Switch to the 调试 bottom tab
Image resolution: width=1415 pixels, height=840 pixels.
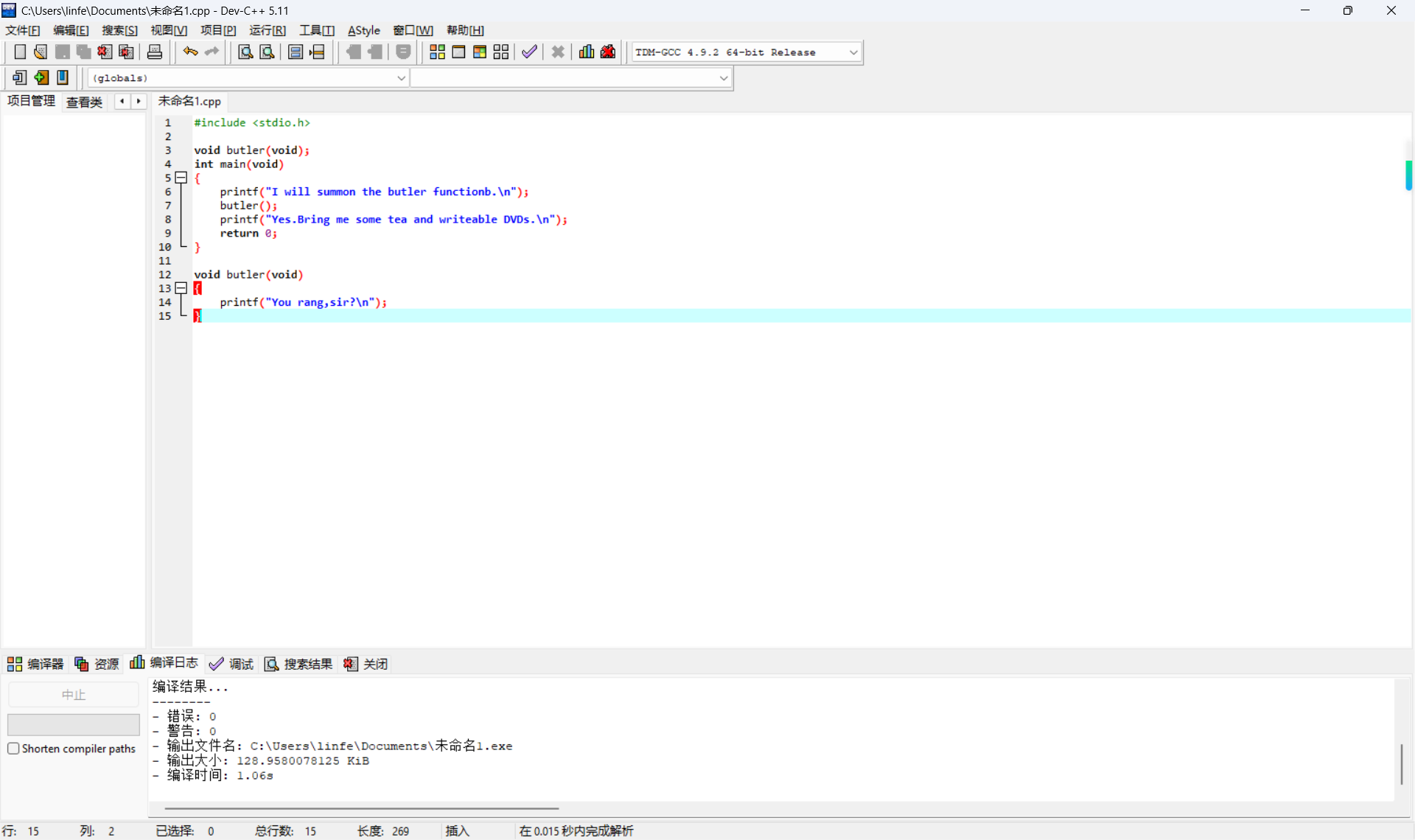231,664
